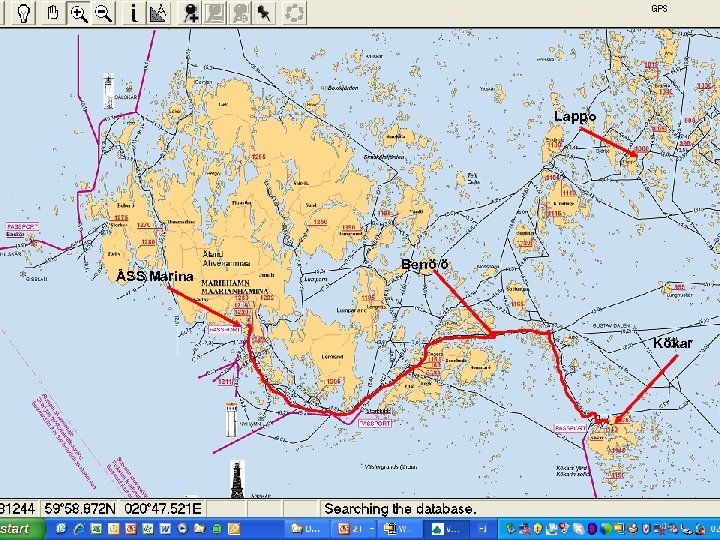
Task: Click the 'Lappo' label on the map
Action: pyautogui.click(x=575, y=116)
